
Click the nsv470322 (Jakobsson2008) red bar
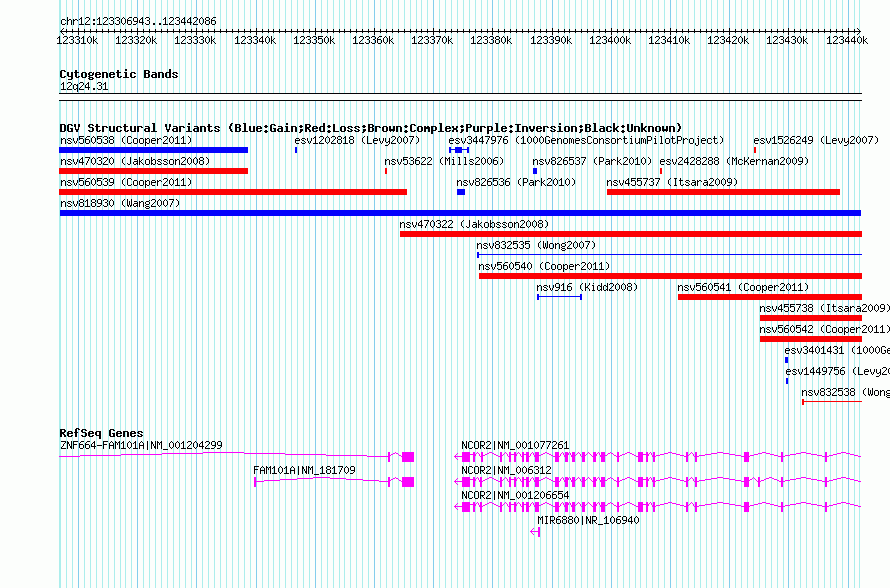click(x=631, y=234)
